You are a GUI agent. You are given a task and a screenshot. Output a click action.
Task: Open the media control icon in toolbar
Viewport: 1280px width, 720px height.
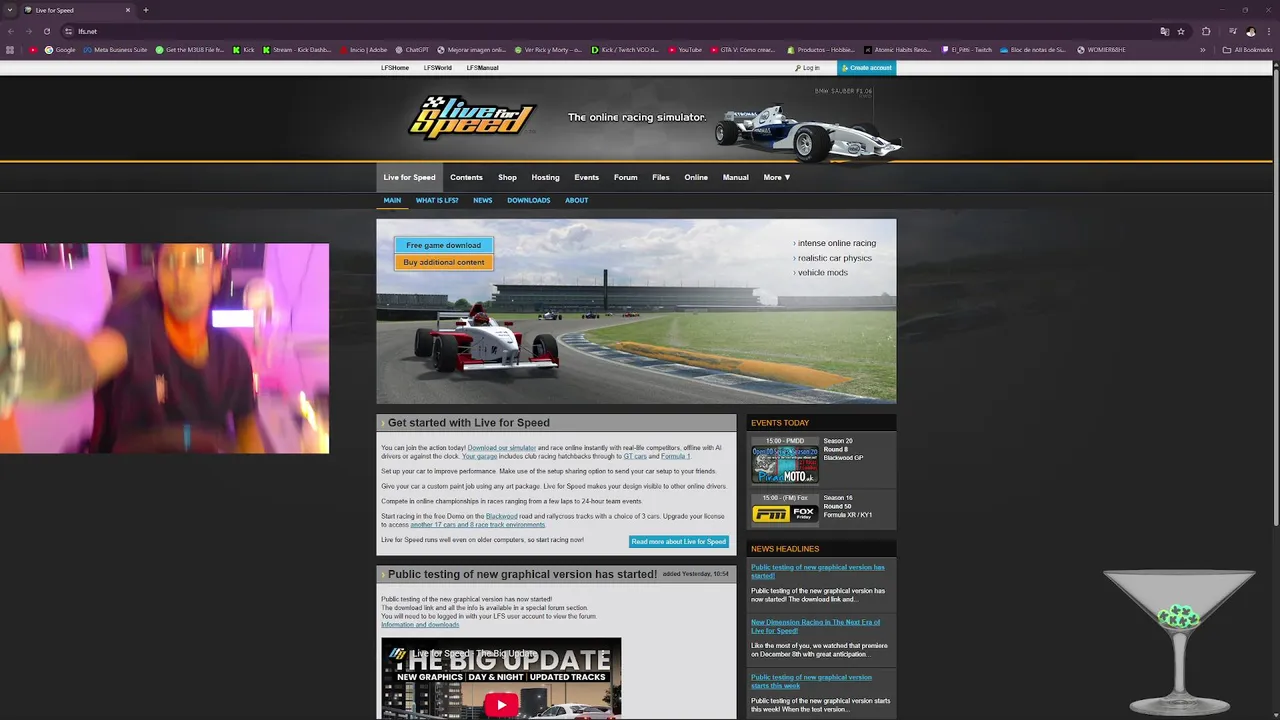(1233, 31)
